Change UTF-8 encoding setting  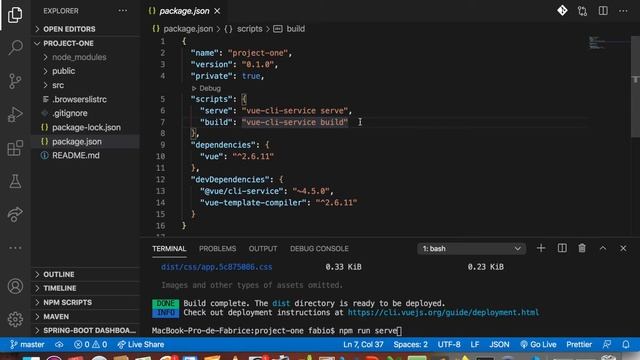click(x=449, y=344)
